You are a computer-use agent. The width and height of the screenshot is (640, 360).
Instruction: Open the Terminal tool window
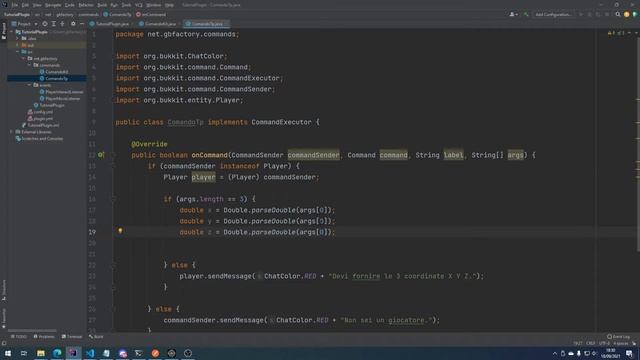click(x=72, y=336)
